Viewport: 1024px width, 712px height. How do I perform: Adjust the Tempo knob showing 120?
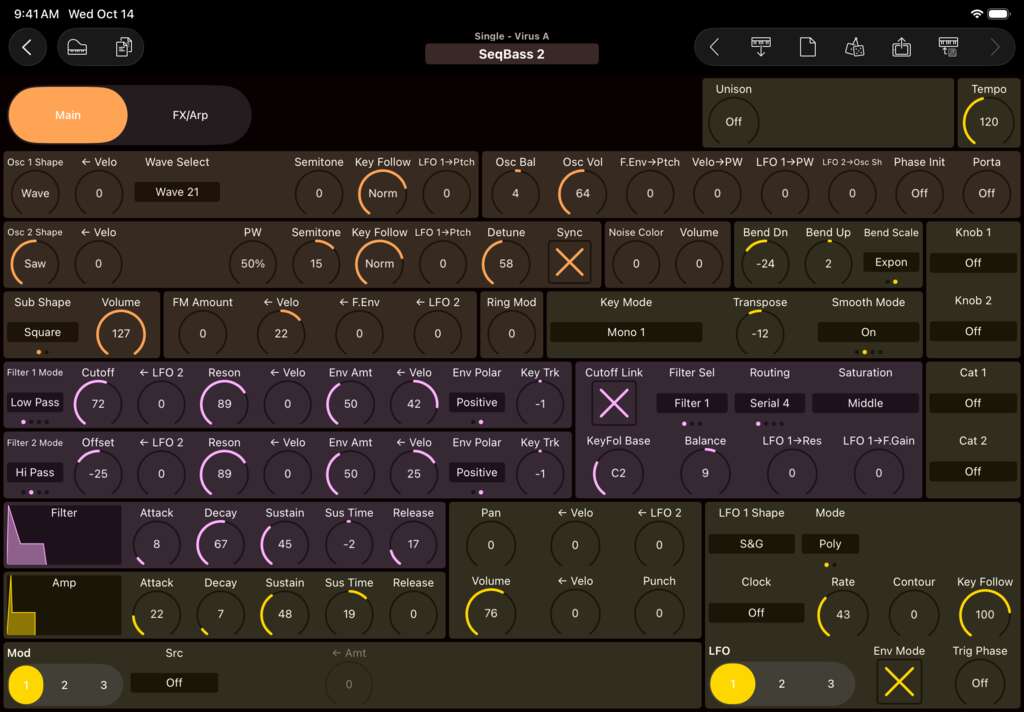point(988,121)
